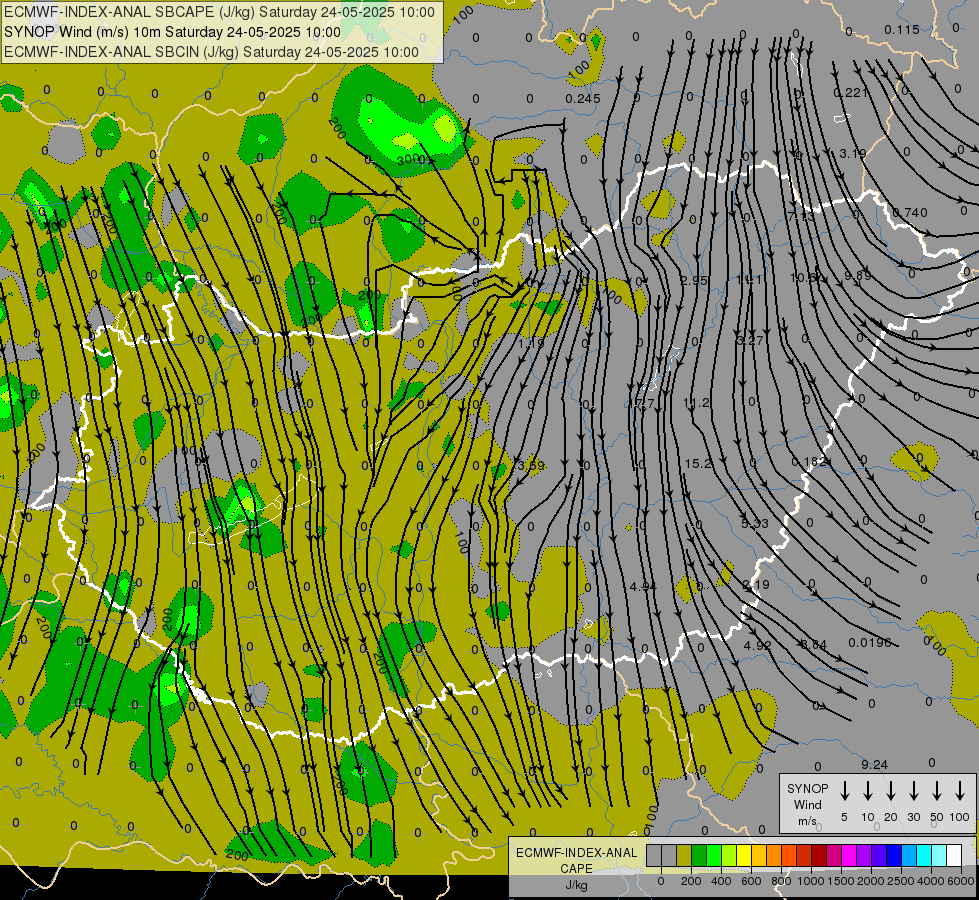Click the 50 m/s wind arrow in legend
The height and width of the screenshot is (900, 979).
tap(937, 791)
